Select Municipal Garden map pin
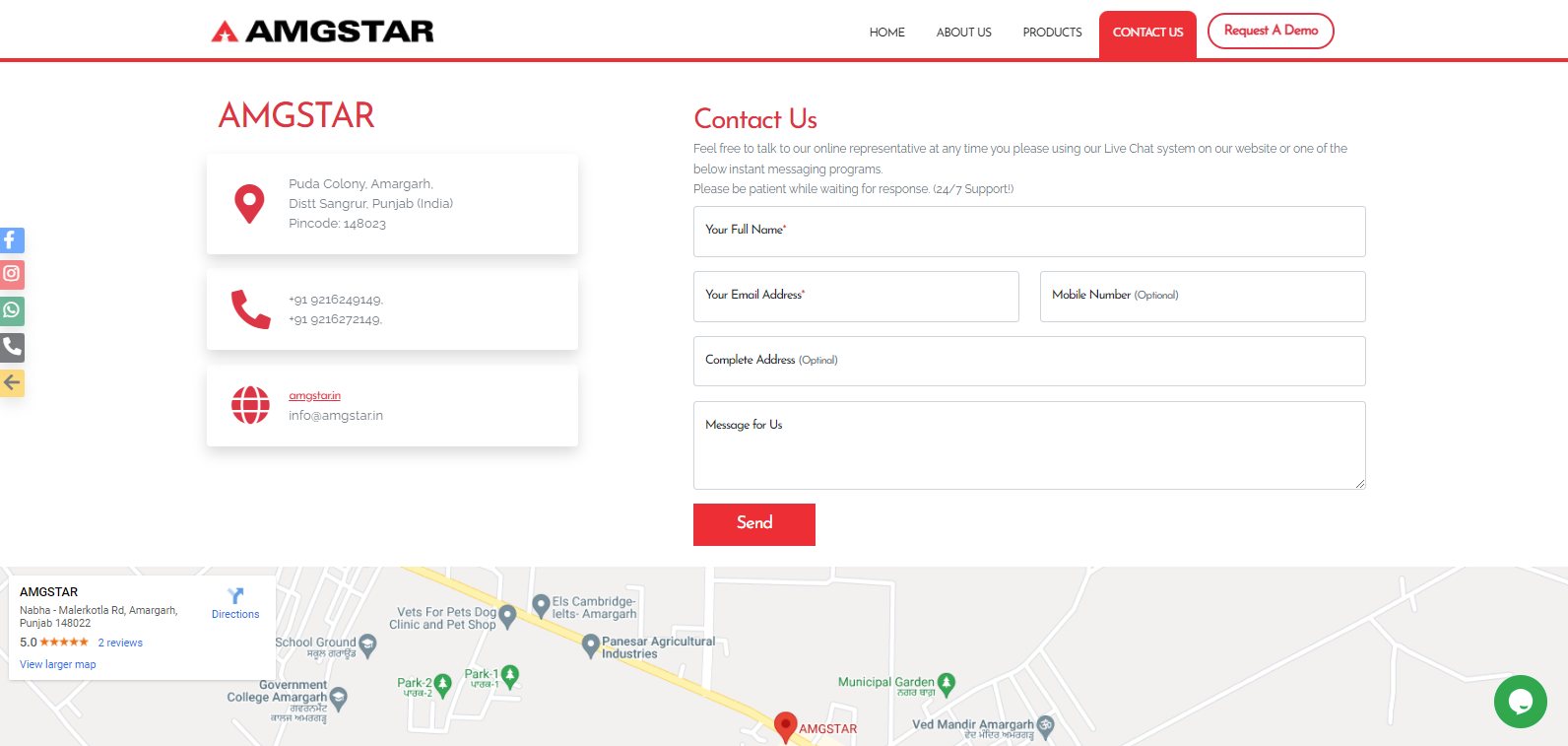Viewport: 1568px width, 746px height. tap(947, 684)
